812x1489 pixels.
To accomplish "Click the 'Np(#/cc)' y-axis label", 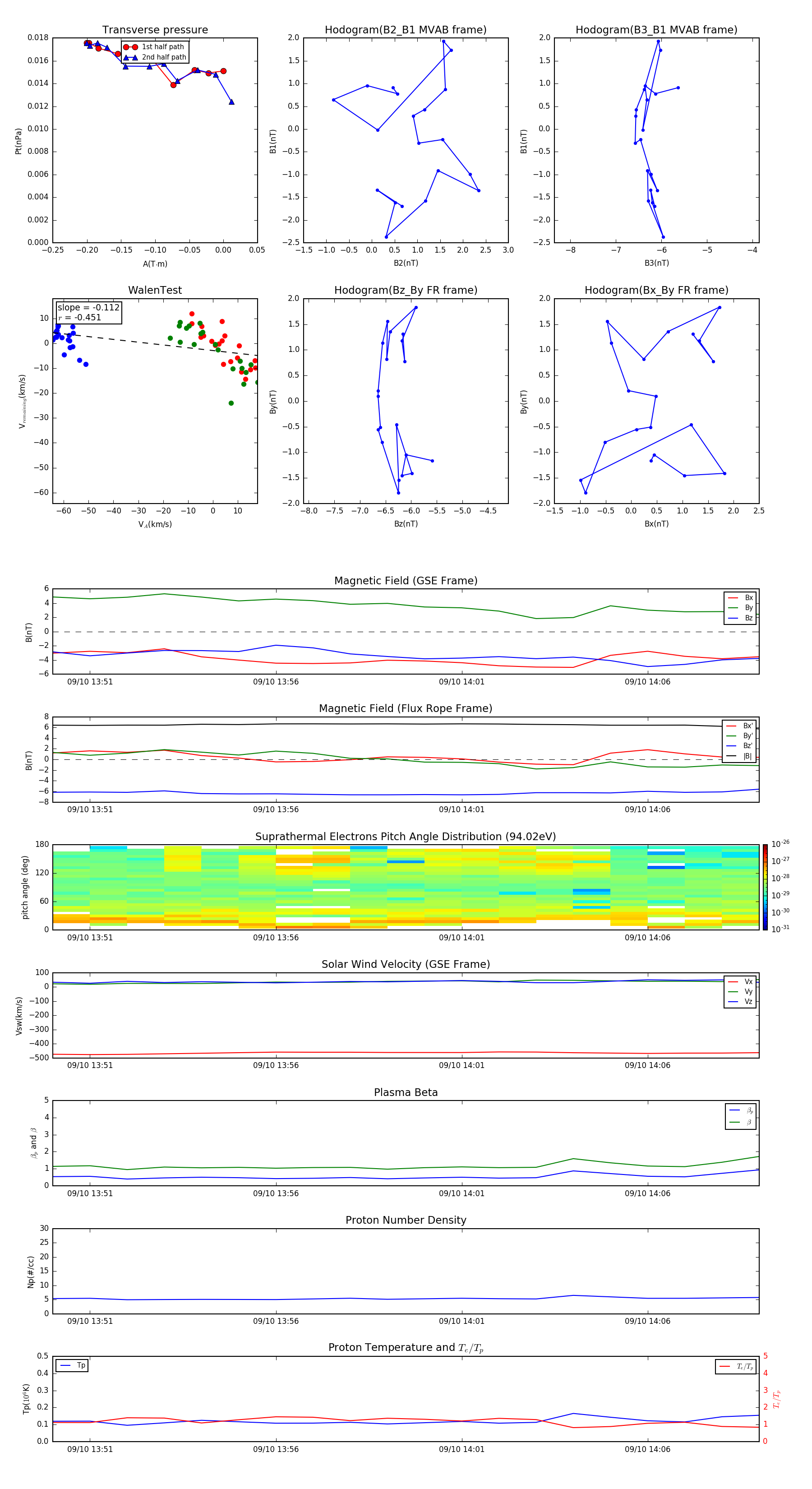I will 31,1272.
